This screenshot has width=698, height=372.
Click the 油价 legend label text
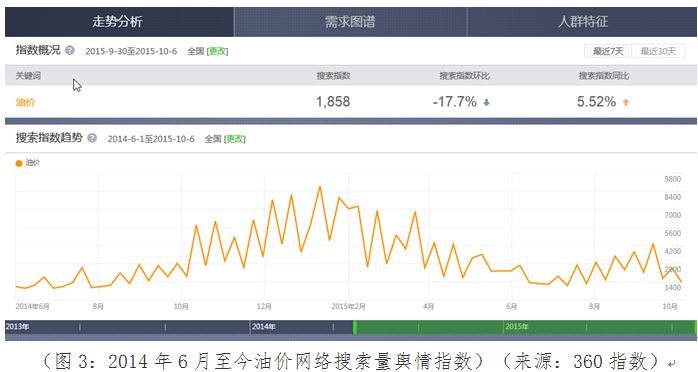click(32, 163)
